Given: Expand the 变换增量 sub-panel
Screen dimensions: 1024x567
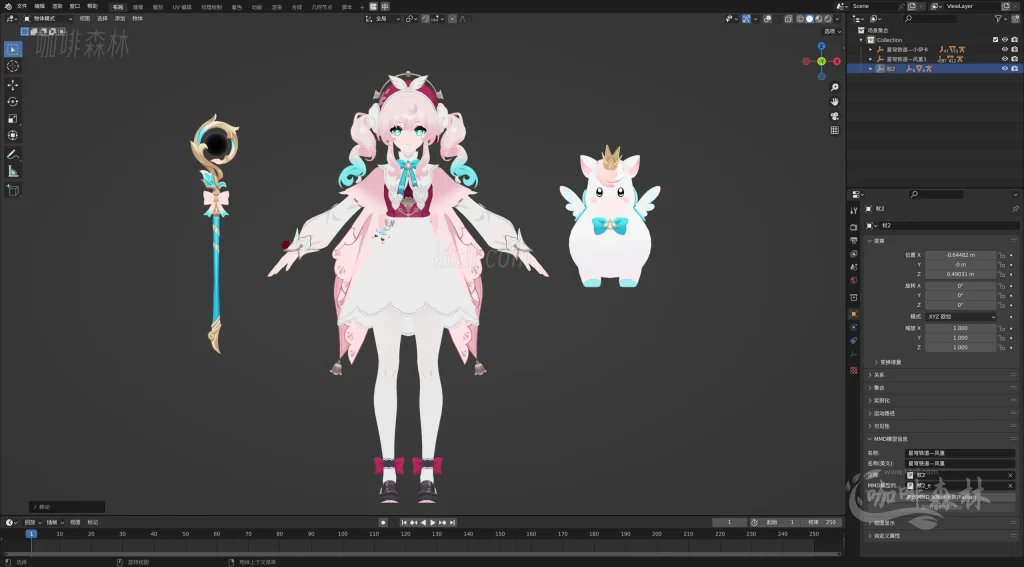Looking at the screenshot, I should tap(891, 362).
